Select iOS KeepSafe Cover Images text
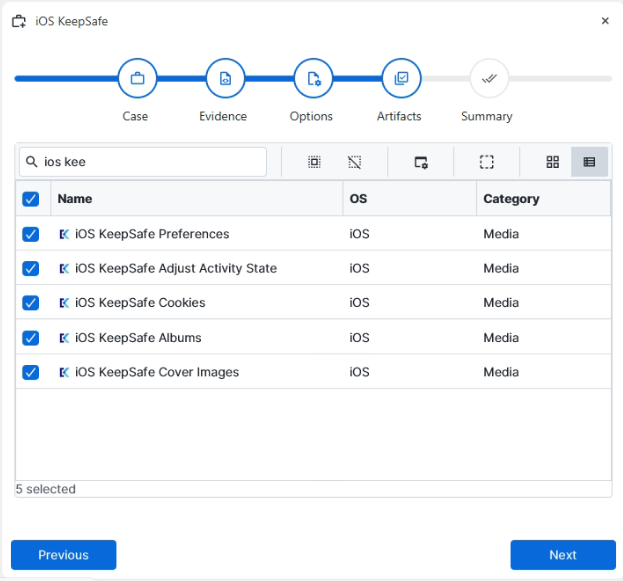The width and height of the screenshot is (623, 581). [x=157, y=372]
